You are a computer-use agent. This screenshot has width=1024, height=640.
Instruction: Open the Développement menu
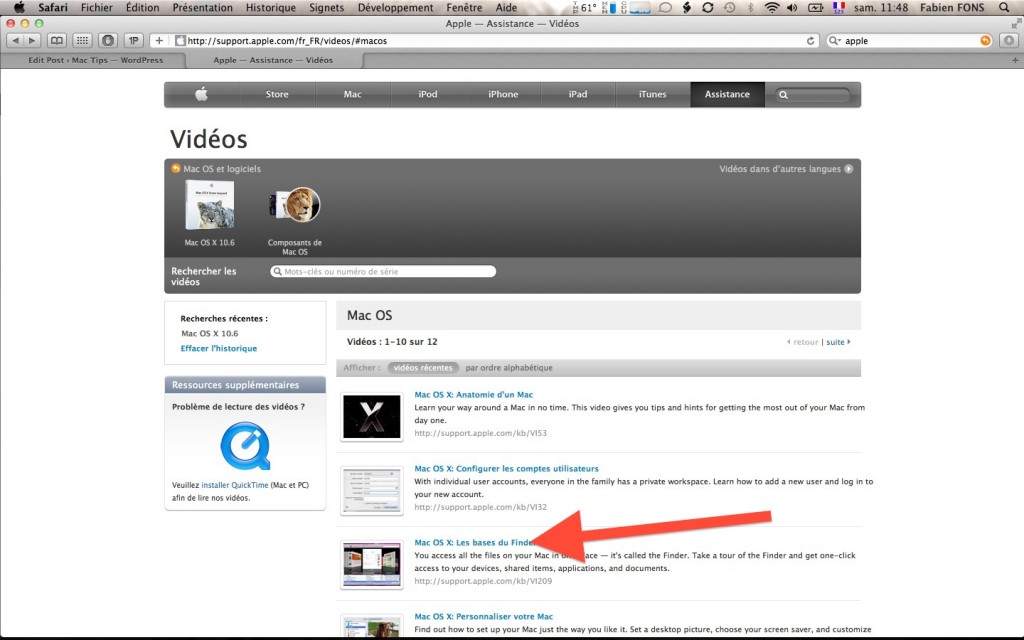(x=396, y=8)
